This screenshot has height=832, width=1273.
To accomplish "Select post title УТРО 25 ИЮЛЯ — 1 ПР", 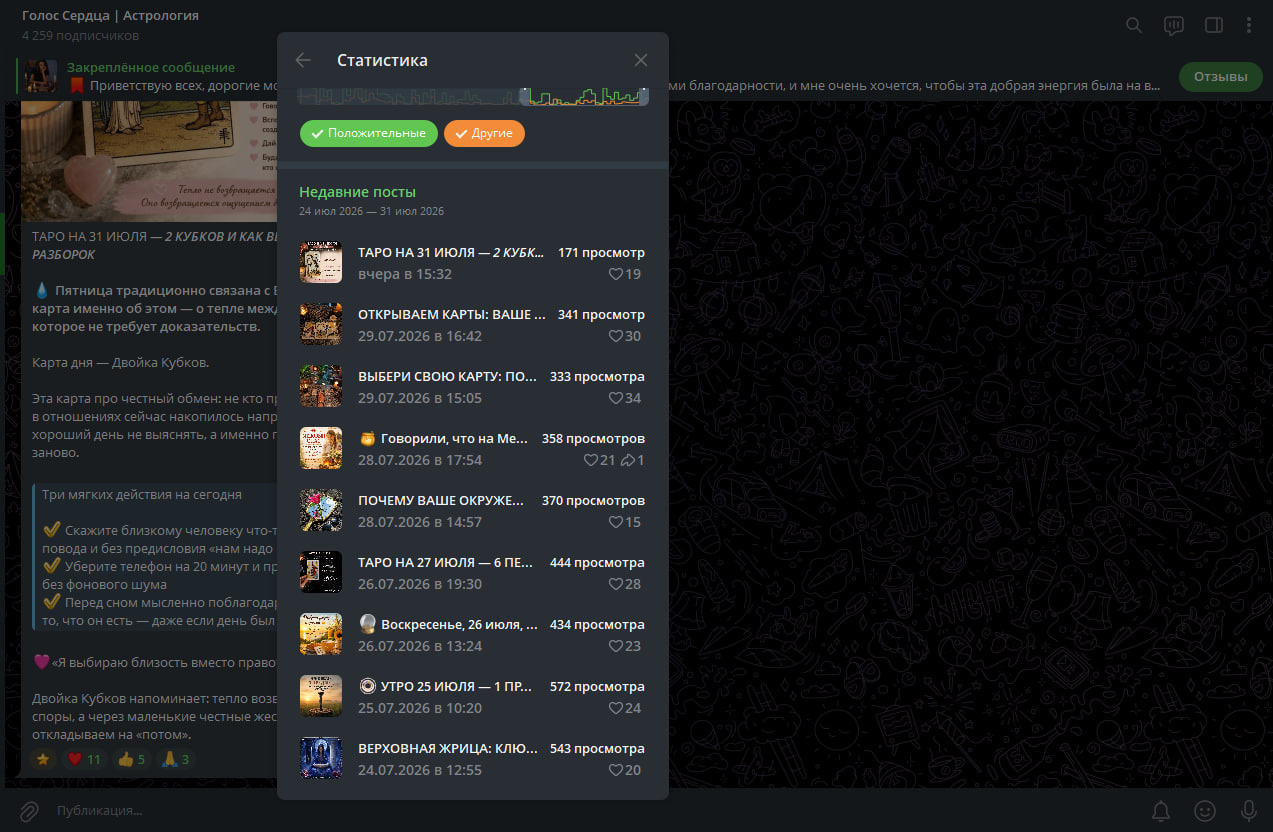I will pos(446,687).
